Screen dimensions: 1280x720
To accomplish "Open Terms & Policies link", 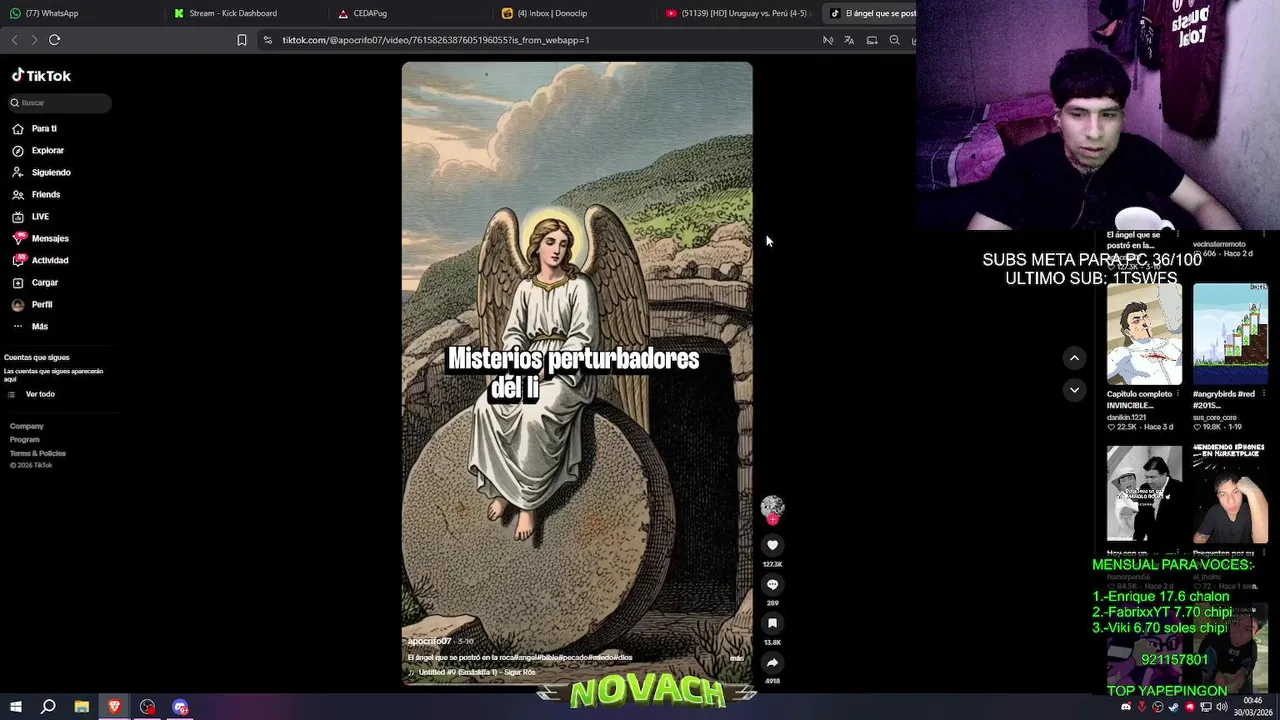I will tap(38, 453).
